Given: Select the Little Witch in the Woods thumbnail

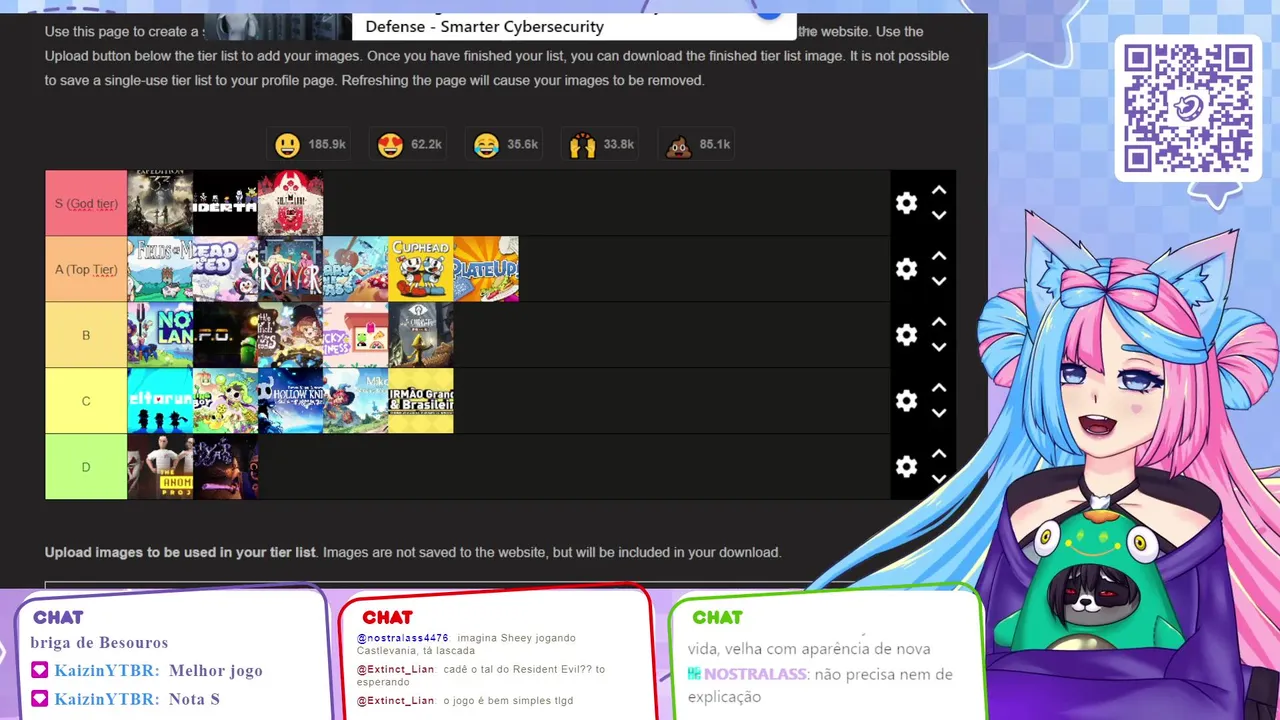Looking at the screenshot, I should [x=290, y=335].
